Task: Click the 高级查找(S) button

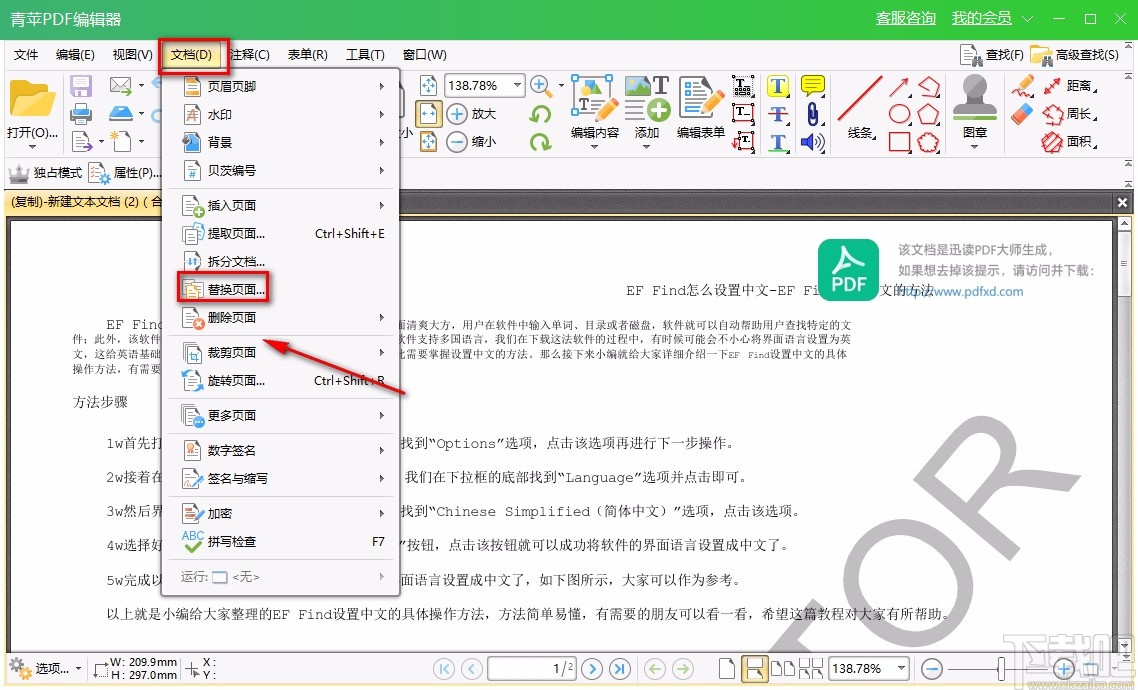Action: coord(1075,54)
